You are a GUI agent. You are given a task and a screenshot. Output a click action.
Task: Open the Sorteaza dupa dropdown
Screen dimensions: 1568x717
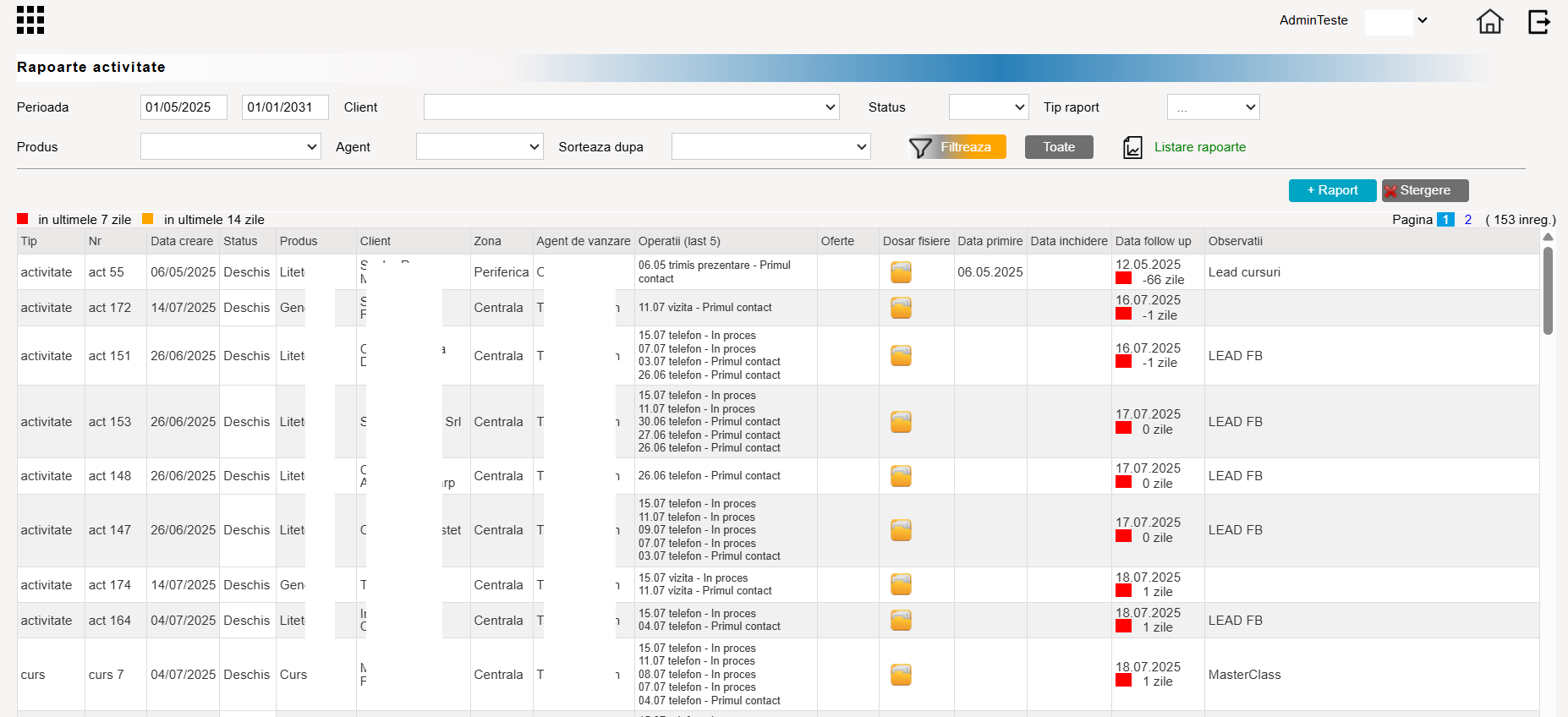pyautogui.click(x=771, y=146)
